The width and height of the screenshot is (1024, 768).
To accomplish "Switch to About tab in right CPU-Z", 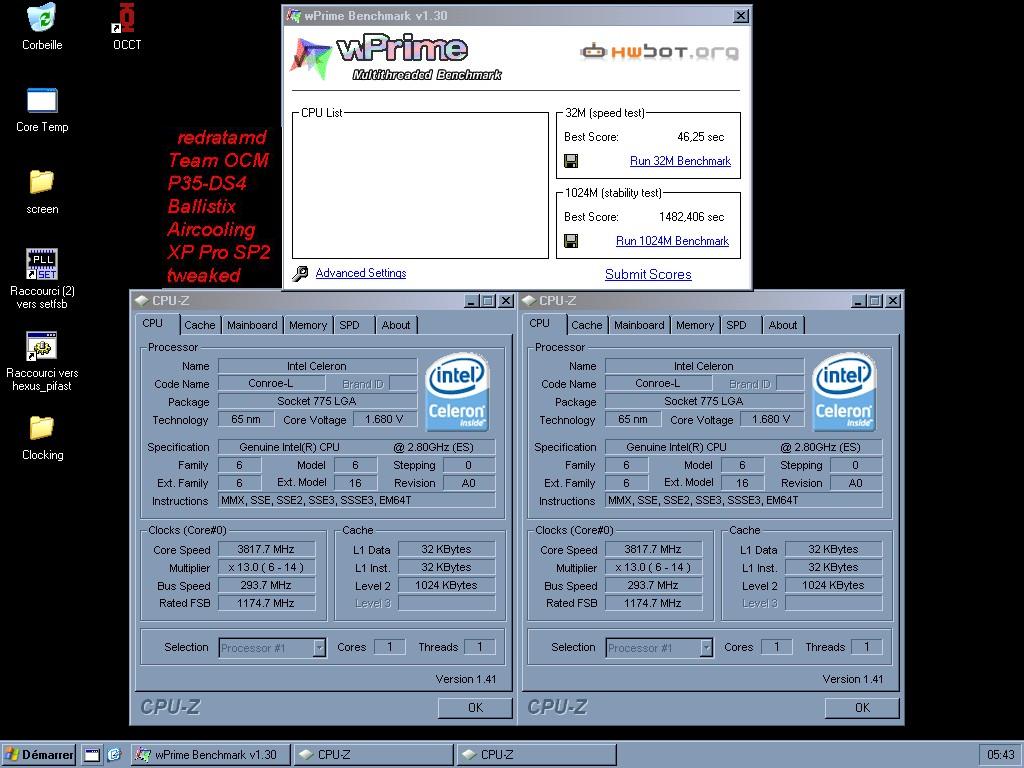I will pos(783,325).
